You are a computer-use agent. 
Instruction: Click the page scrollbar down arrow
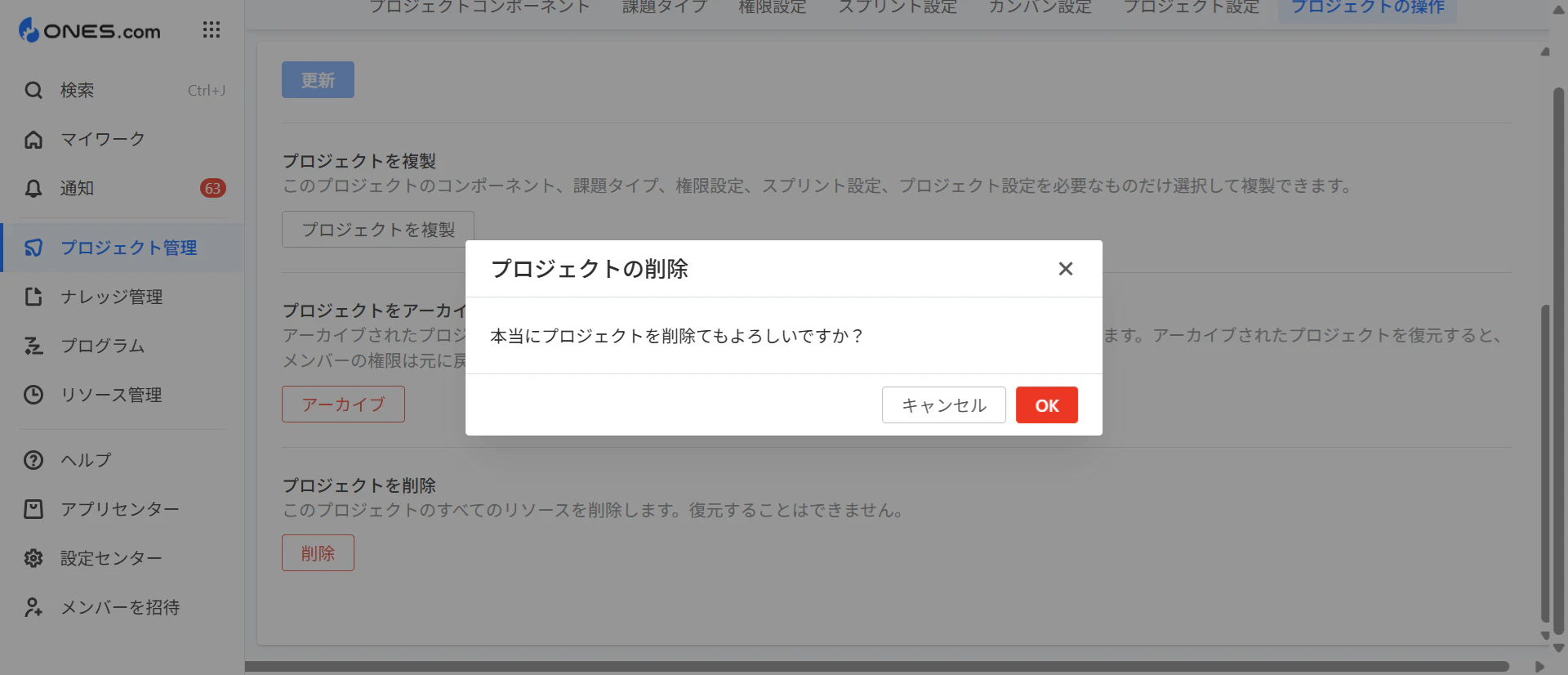point(1558,648)
